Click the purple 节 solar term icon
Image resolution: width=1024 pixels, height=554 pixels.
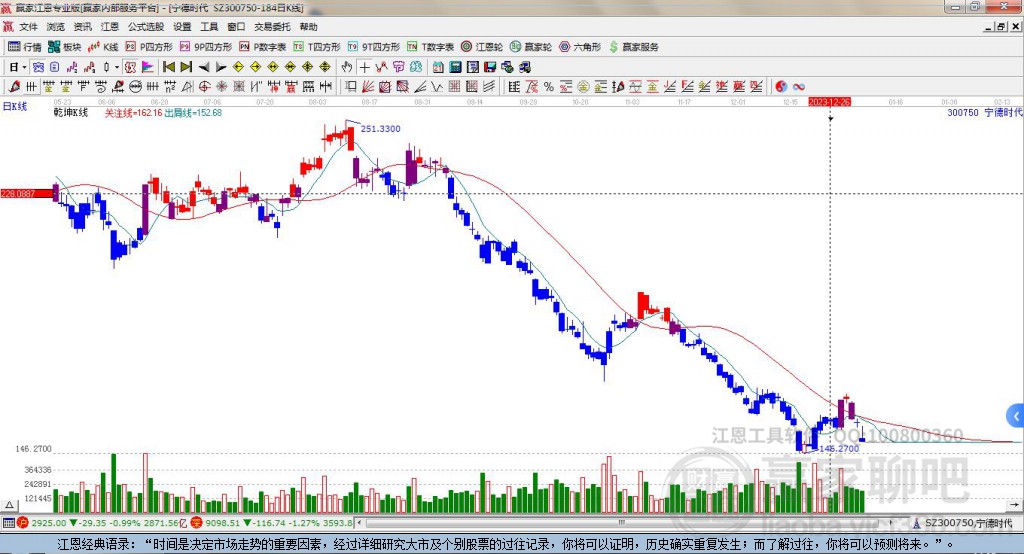click(398, 67)
